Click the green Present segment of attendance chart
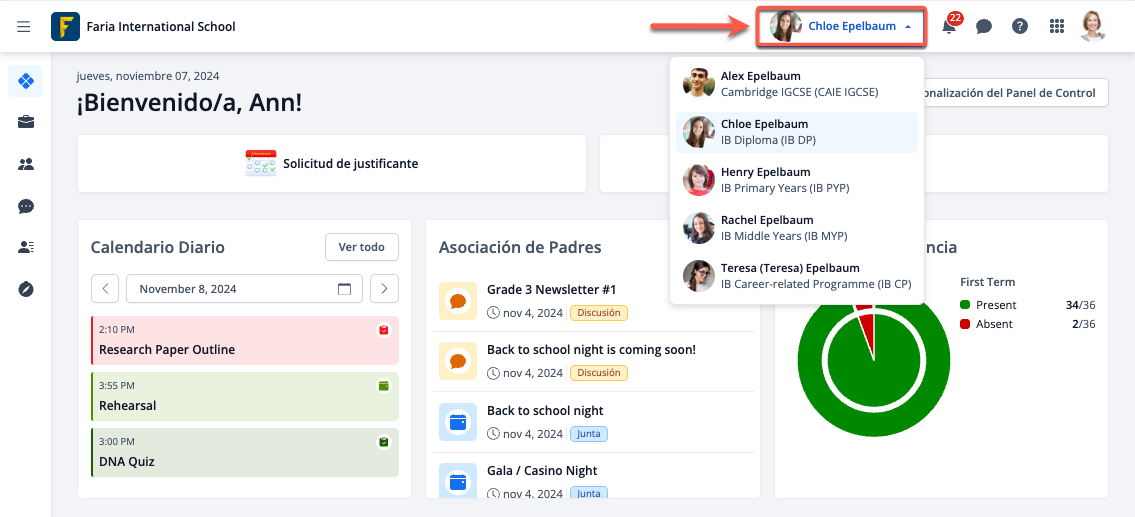Screen dimensions: 1135x517 click(840, 400)
